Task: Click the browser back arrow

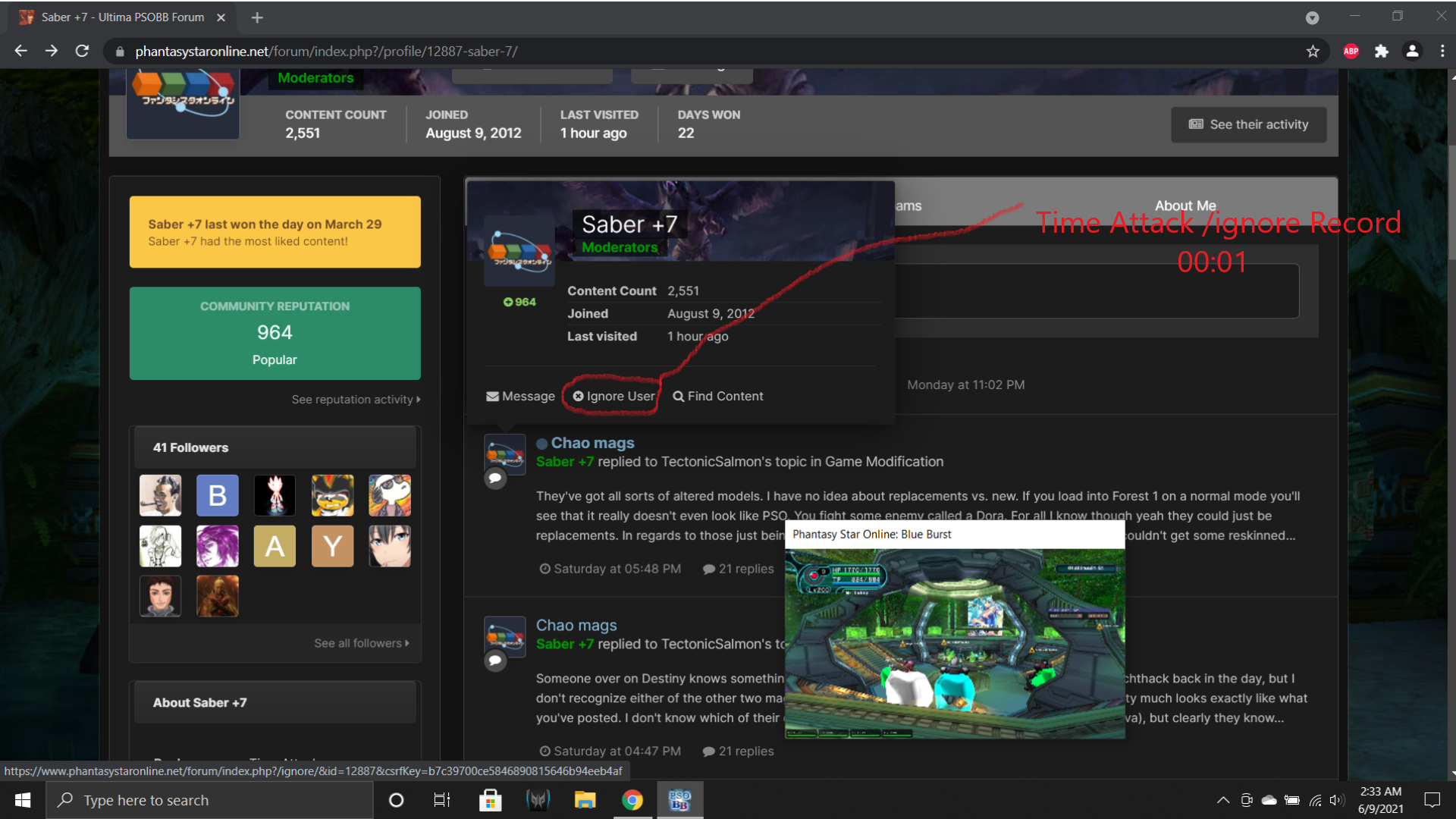Action: coord(20,51)
